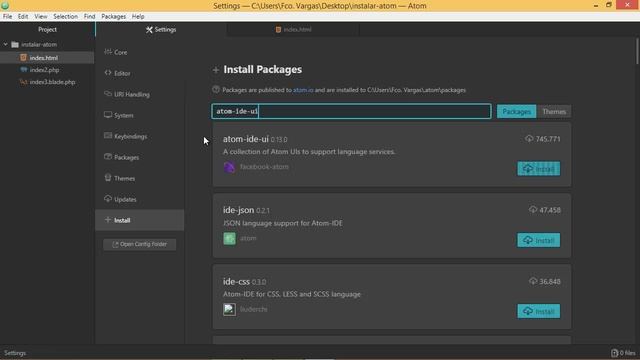Open the Packages menu
This screenshot has height=360, width=640.
tap(113, 16)
